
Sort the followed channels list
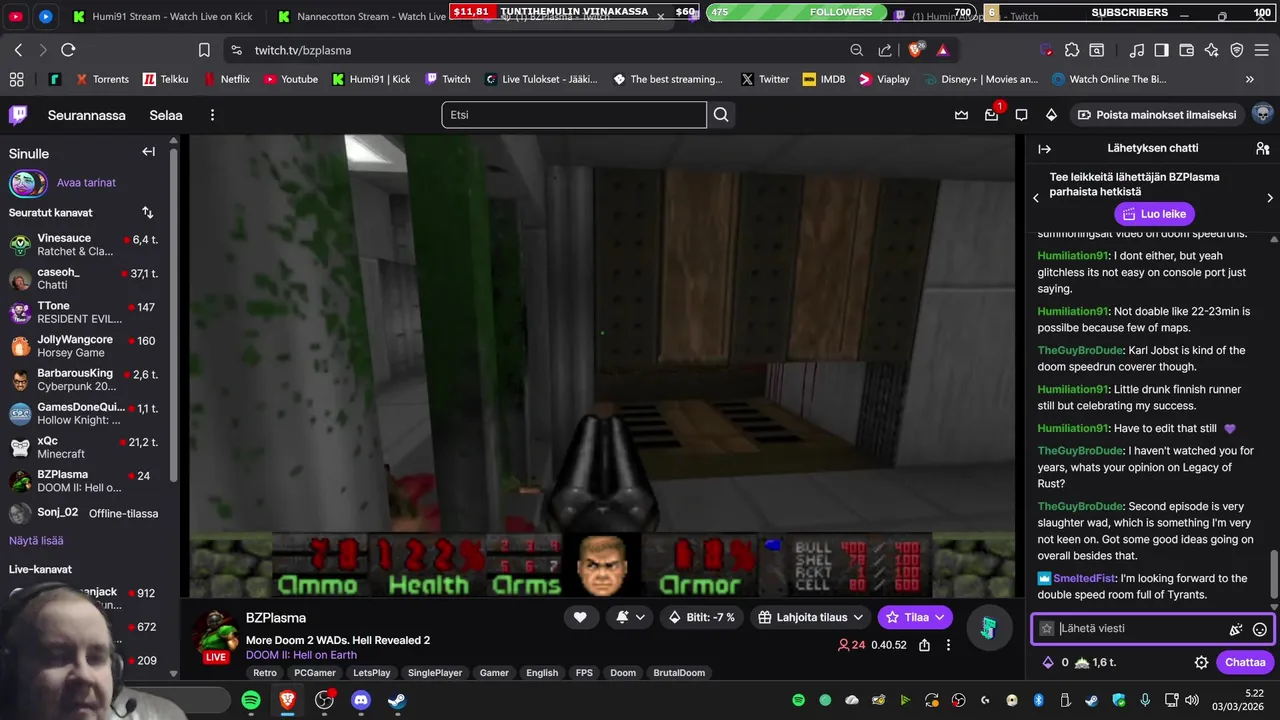click(148, 213)
